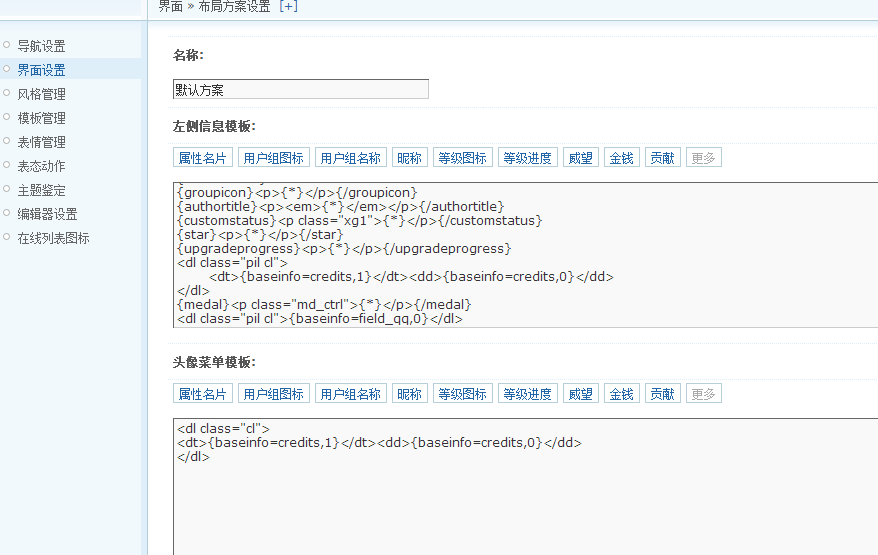Insert 威望 tag in 头像菜单模板
The height and width of the screenshot is (555, 878).
click(x=581, y=394)
